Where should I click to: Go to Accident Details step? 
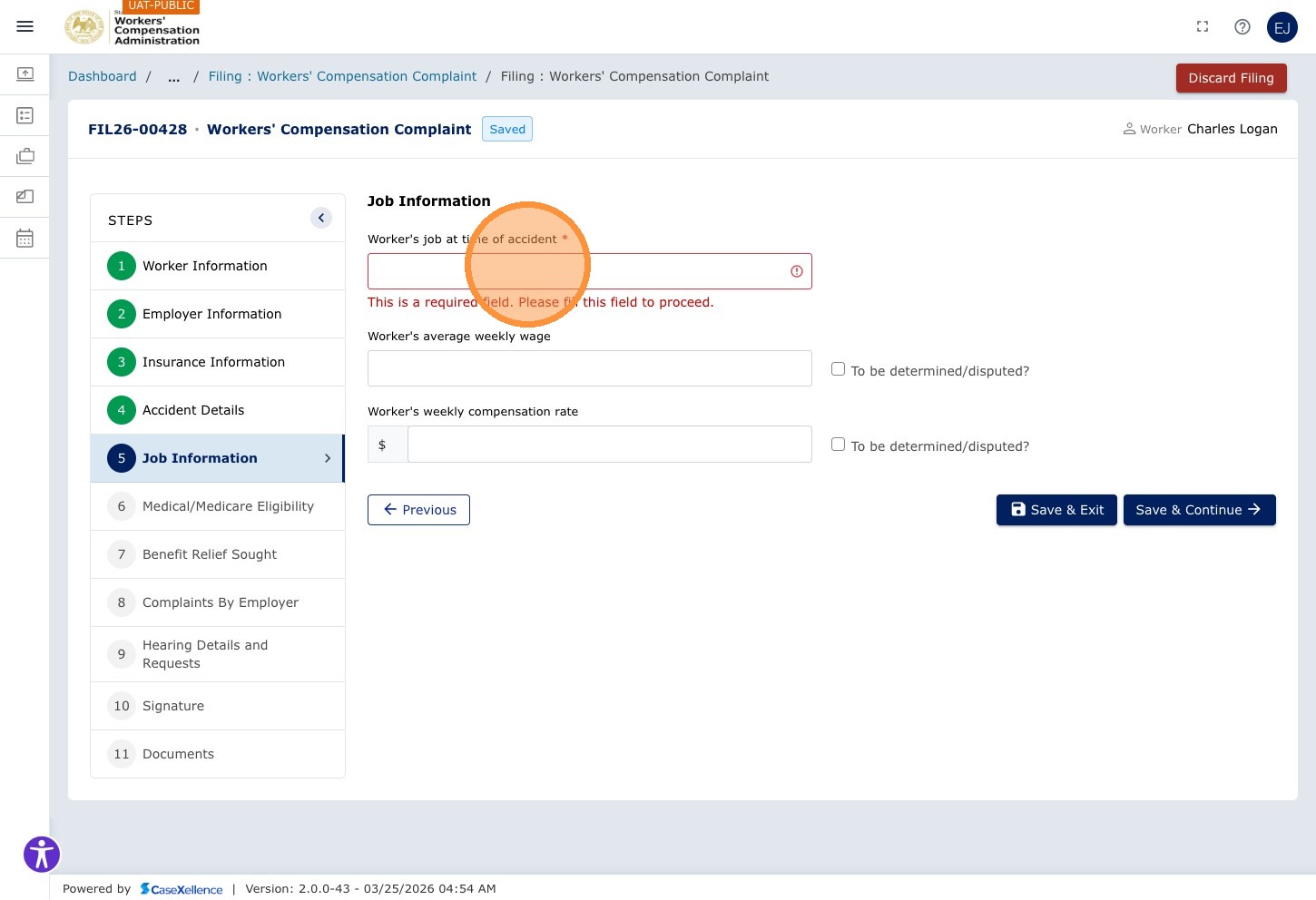[218, 410]
